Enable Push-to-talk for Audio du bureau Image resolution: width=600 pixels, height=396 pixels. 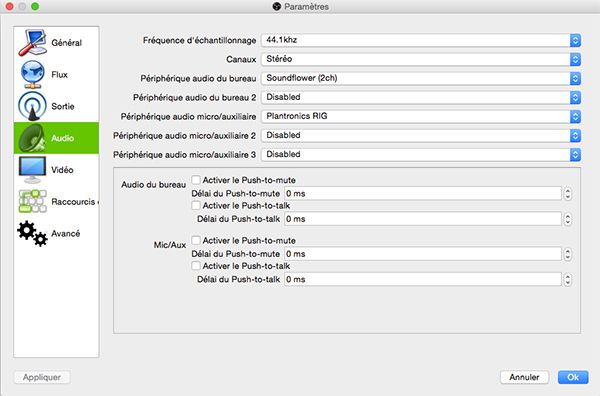coord(196,205)
